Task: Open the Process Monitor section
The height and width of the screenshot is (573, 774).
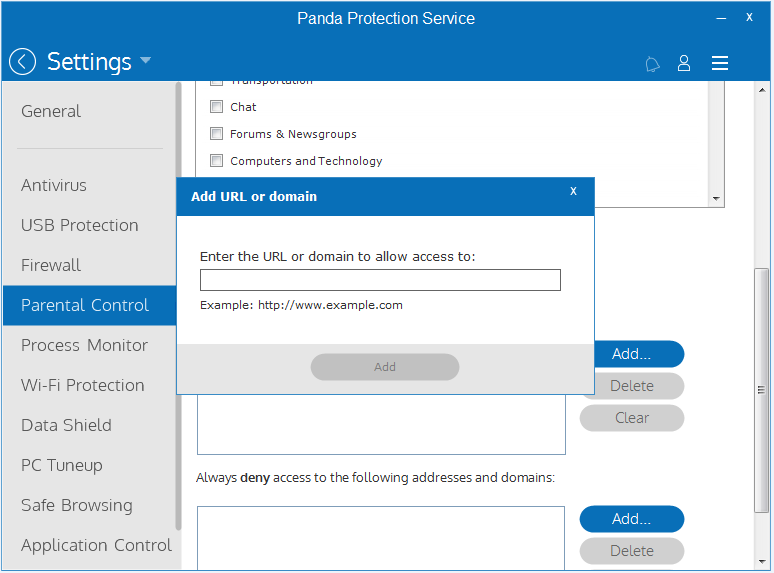Action: 84,345
